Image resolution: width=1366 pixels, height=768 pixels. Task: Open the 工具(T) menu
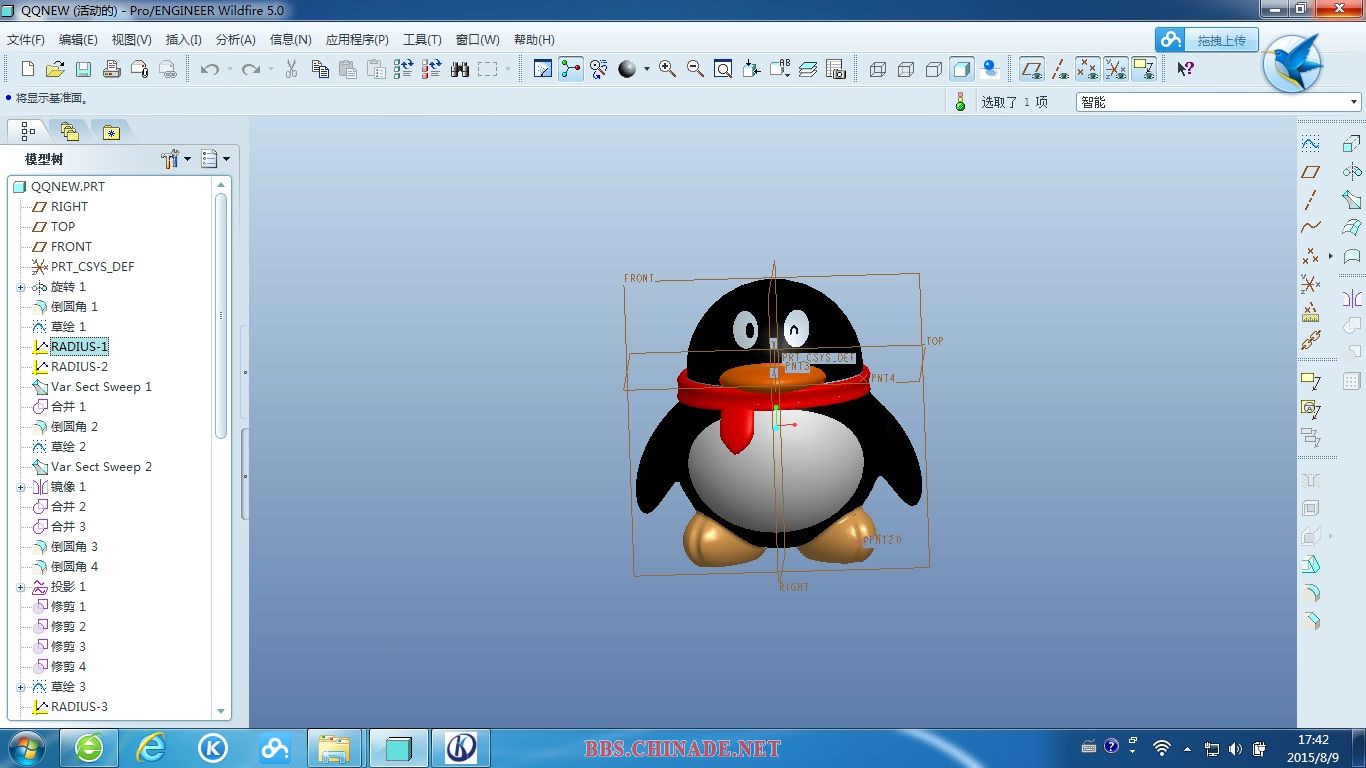coord(422,40)
